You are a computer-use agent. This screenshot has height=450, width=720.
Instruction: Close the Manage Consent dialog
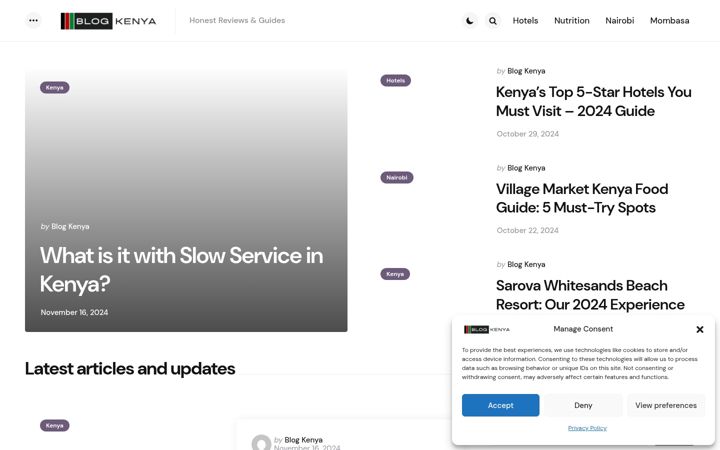700,330
